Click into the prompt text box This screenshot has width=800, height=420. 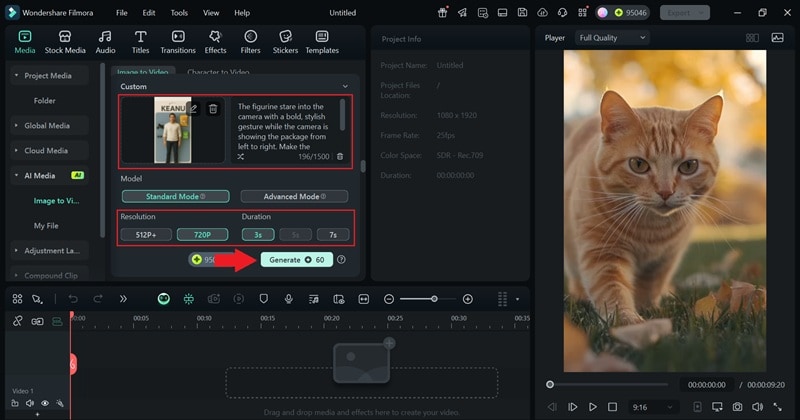click(283, 127)
